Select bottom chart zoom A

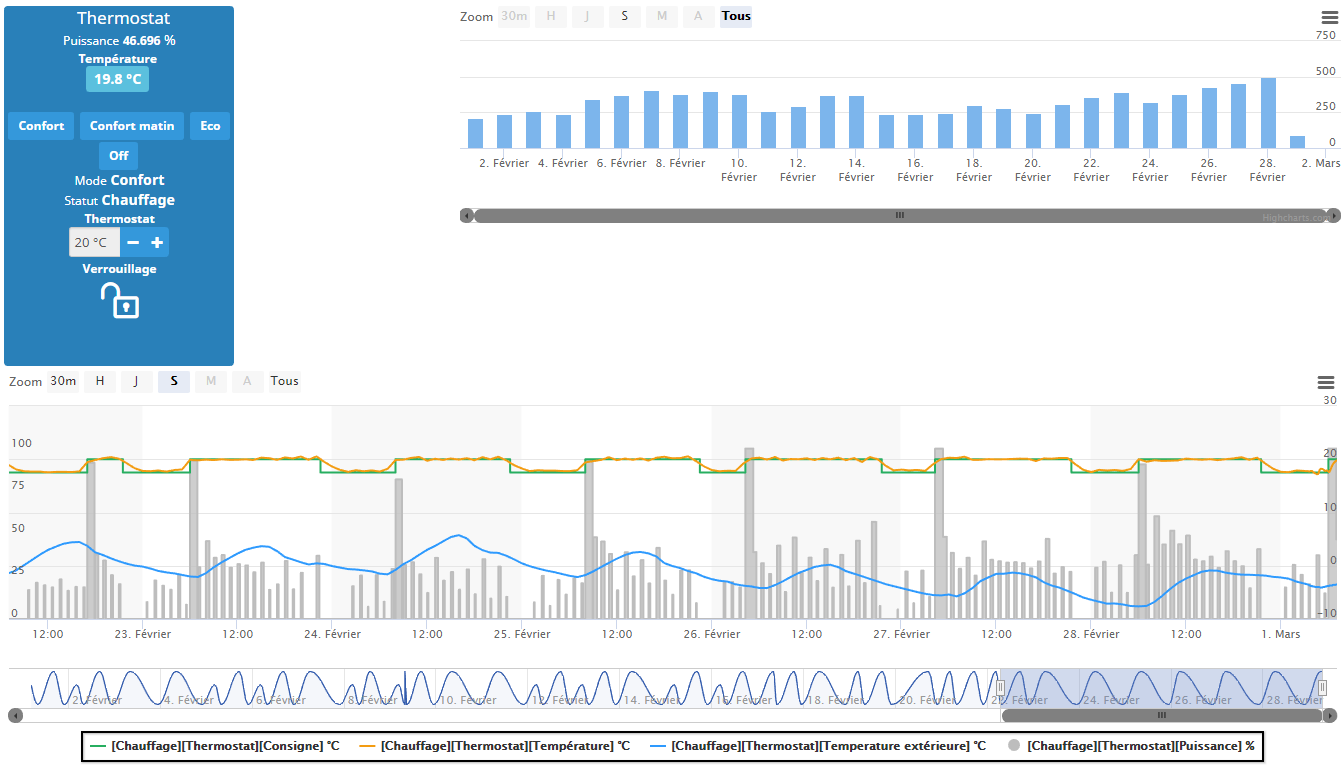pos(248,381)
